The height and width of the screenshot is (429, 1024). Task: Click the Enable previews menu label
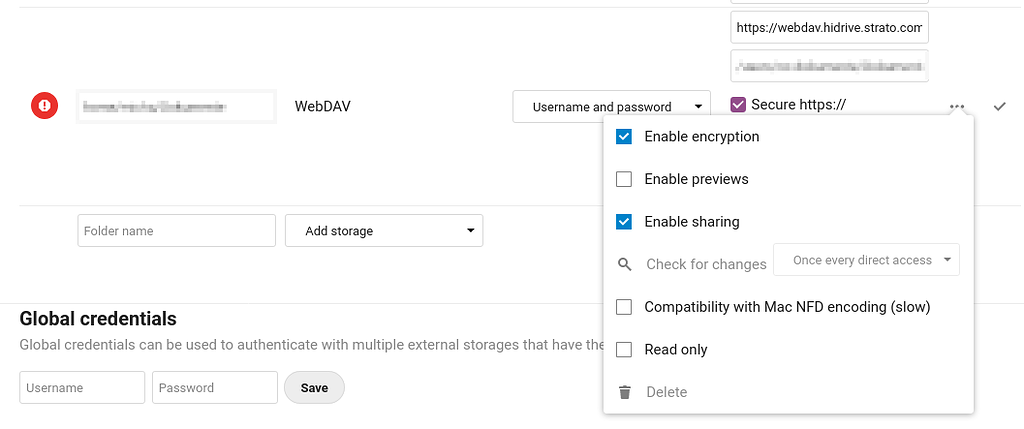click(x=696, y=179)
